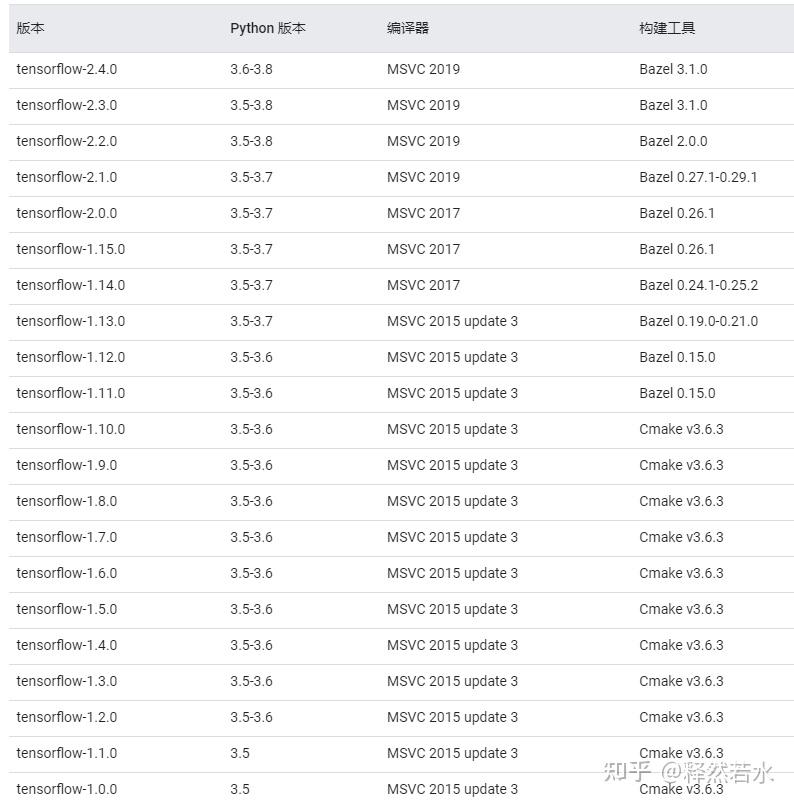Click the tensorflow-1.10.0 version cell
The height and width of the screenshot is (805, 794).
click(x=70, y=429)
